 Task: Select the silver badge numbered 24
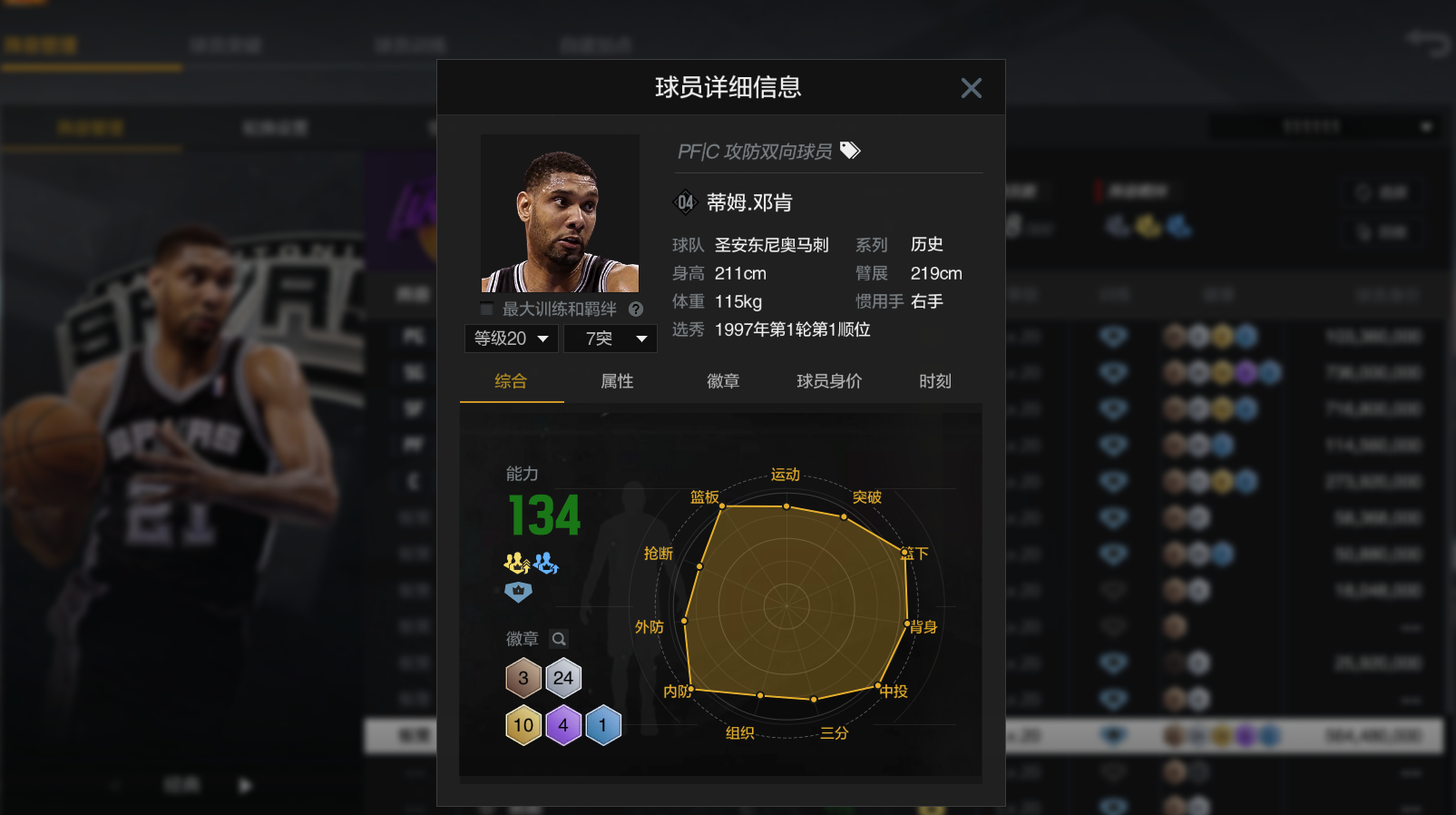(563, 678)
